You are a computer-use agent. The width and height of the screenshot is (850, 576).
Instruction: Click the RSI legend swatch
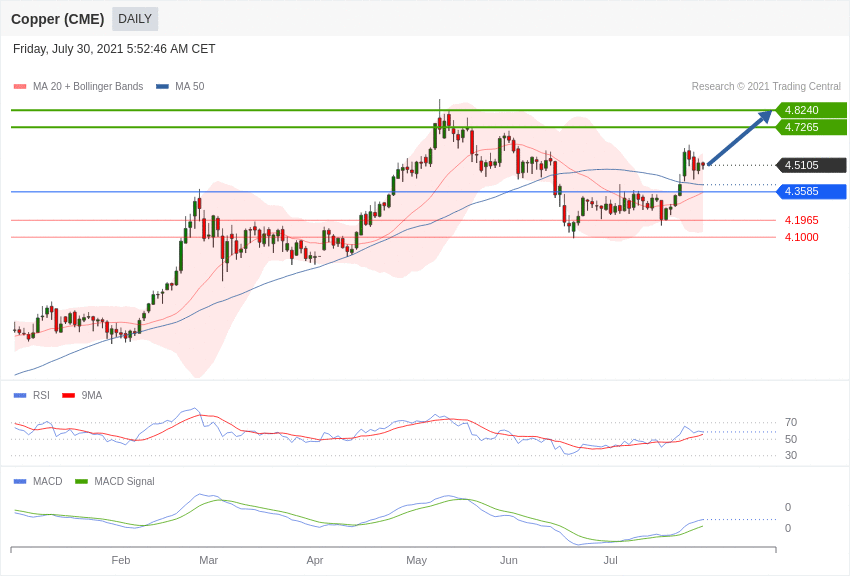point(20,396)
